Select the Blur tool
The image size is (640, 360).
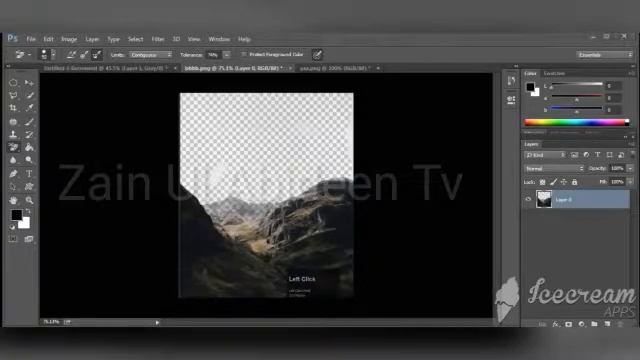tap(13, 160)
